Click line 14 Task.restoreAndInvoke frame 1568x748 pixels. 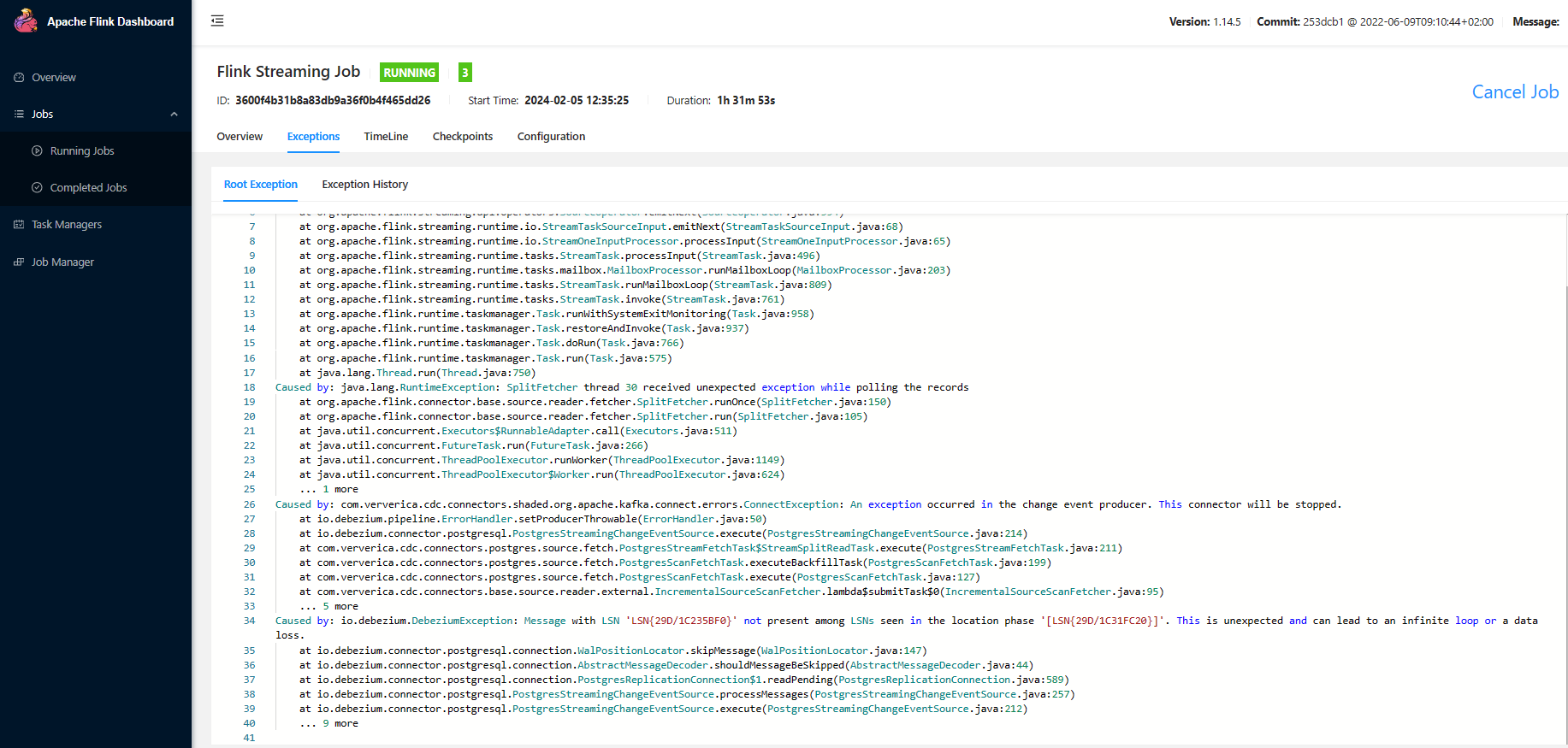pyautogui.click(x=524, y=328)
